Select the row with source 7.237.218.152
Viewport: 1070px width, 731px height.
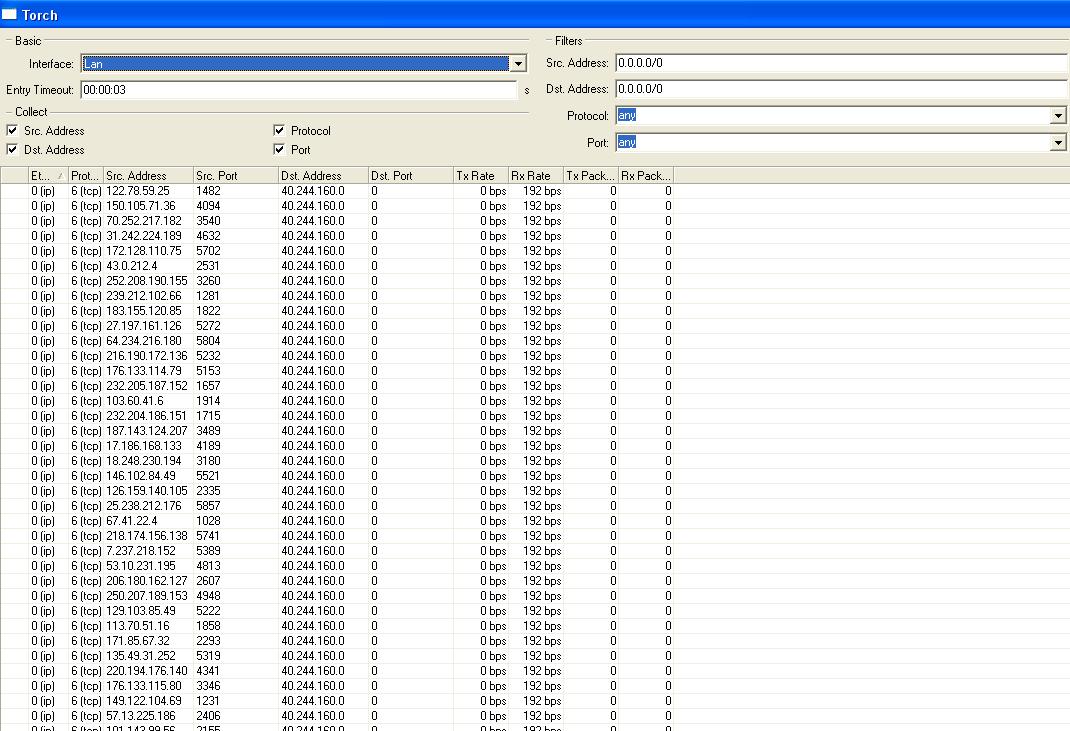click(x=337, y=551)
